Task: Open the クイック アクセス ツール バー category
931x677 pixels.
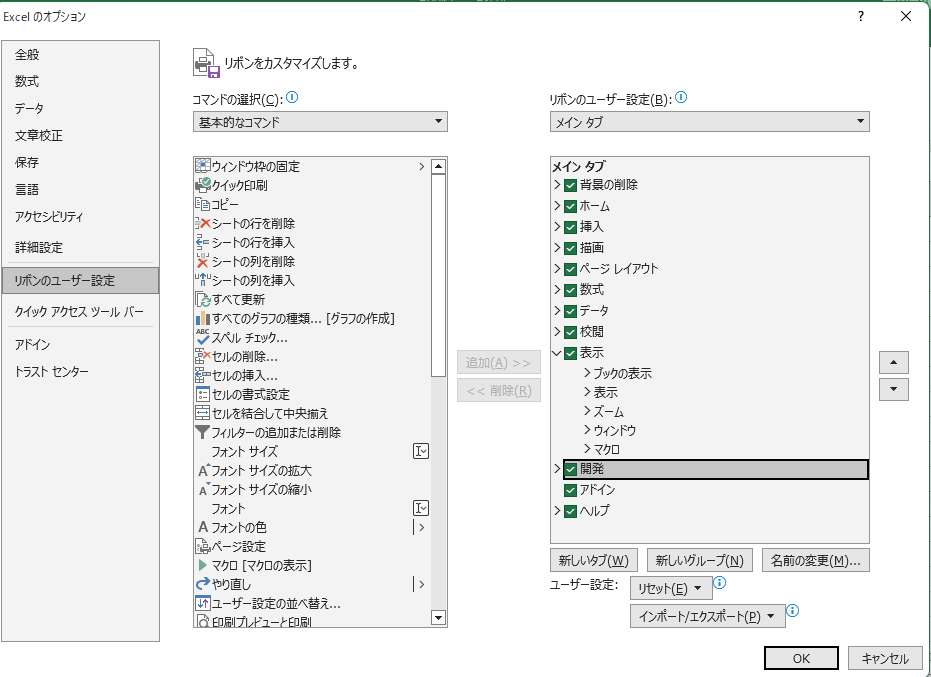Action: pyautogui.click(x=79, y=311)
